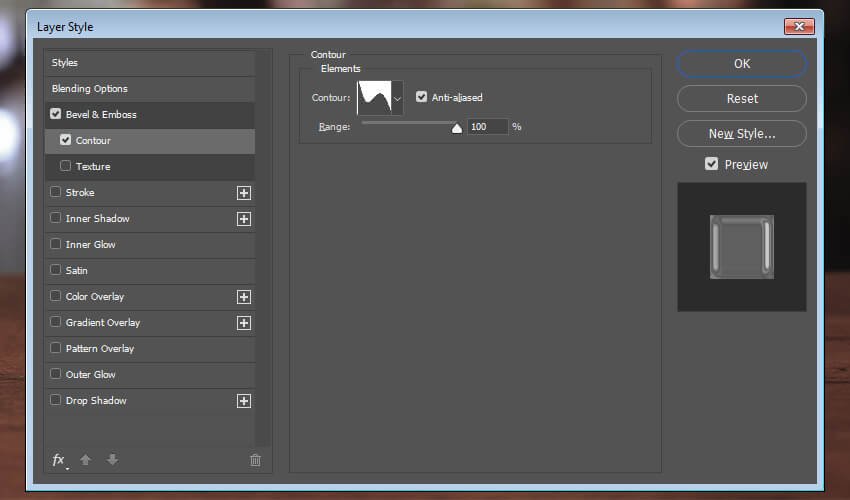This screenshot has height=500, width=850.
Task: Confirm with the OK button
Action: 742,63
